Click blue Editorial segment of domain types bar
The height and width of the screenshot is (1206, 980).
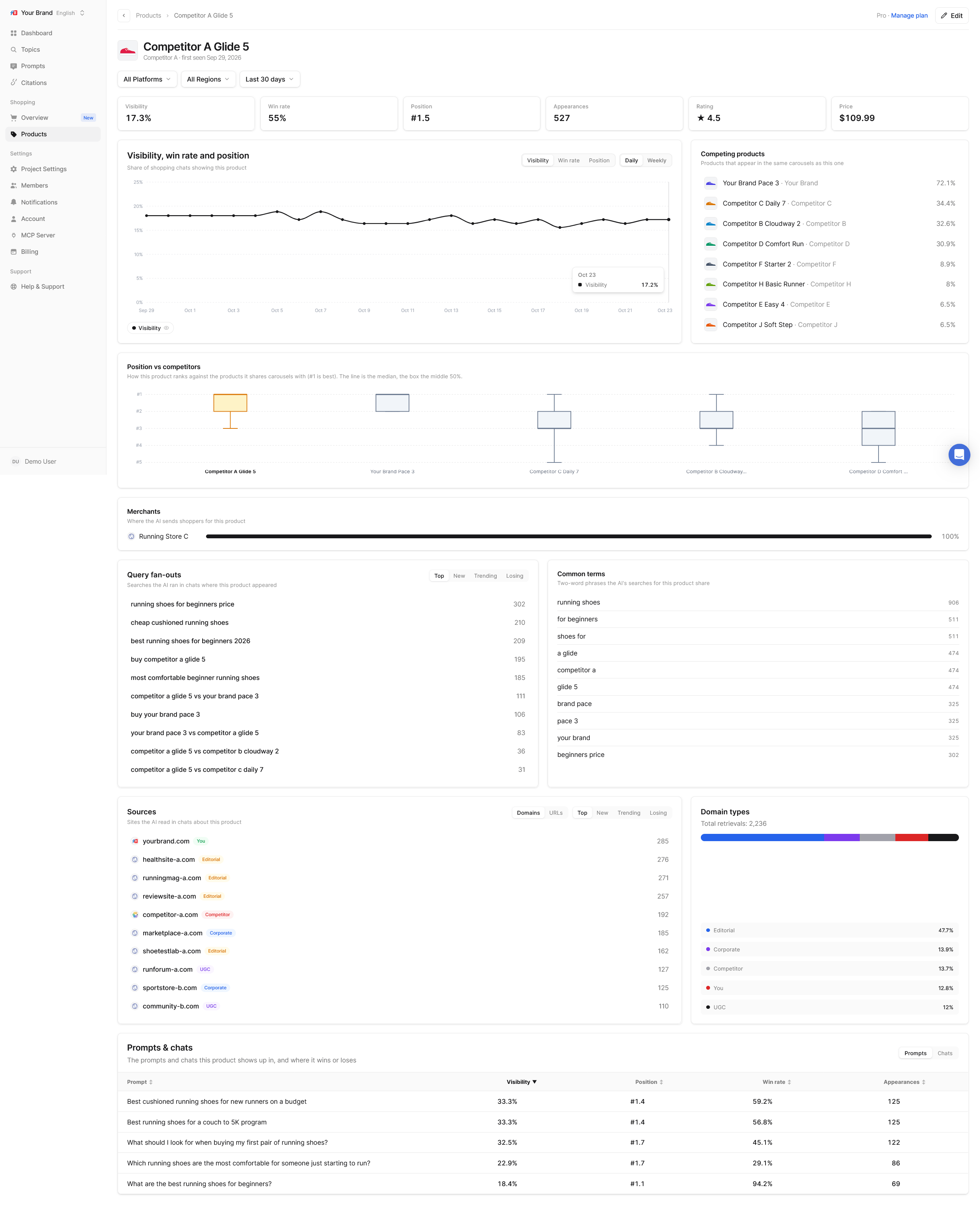point(762,838)
